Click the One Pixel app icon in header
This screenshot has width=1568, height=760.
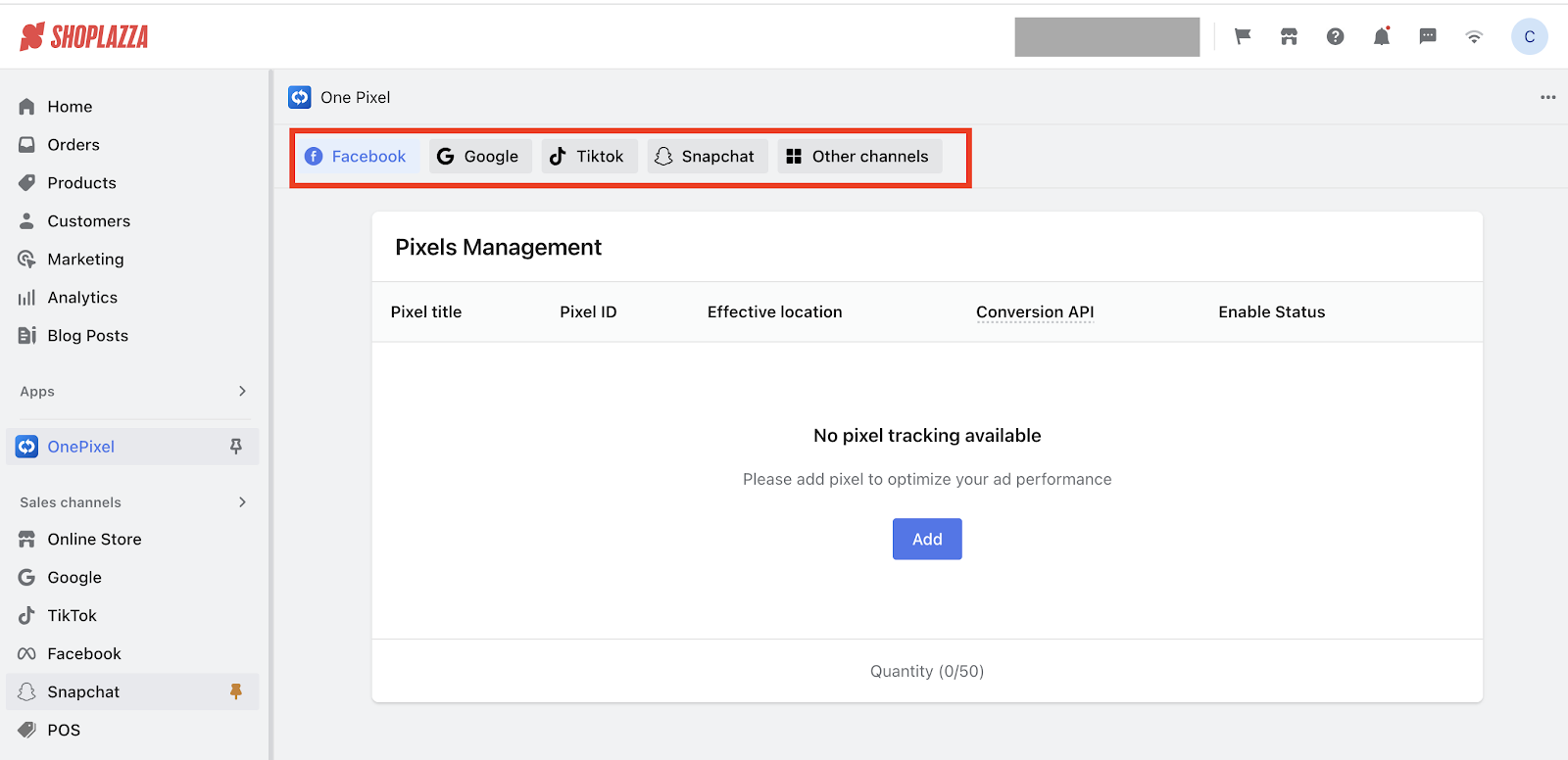tap(300, 97)
